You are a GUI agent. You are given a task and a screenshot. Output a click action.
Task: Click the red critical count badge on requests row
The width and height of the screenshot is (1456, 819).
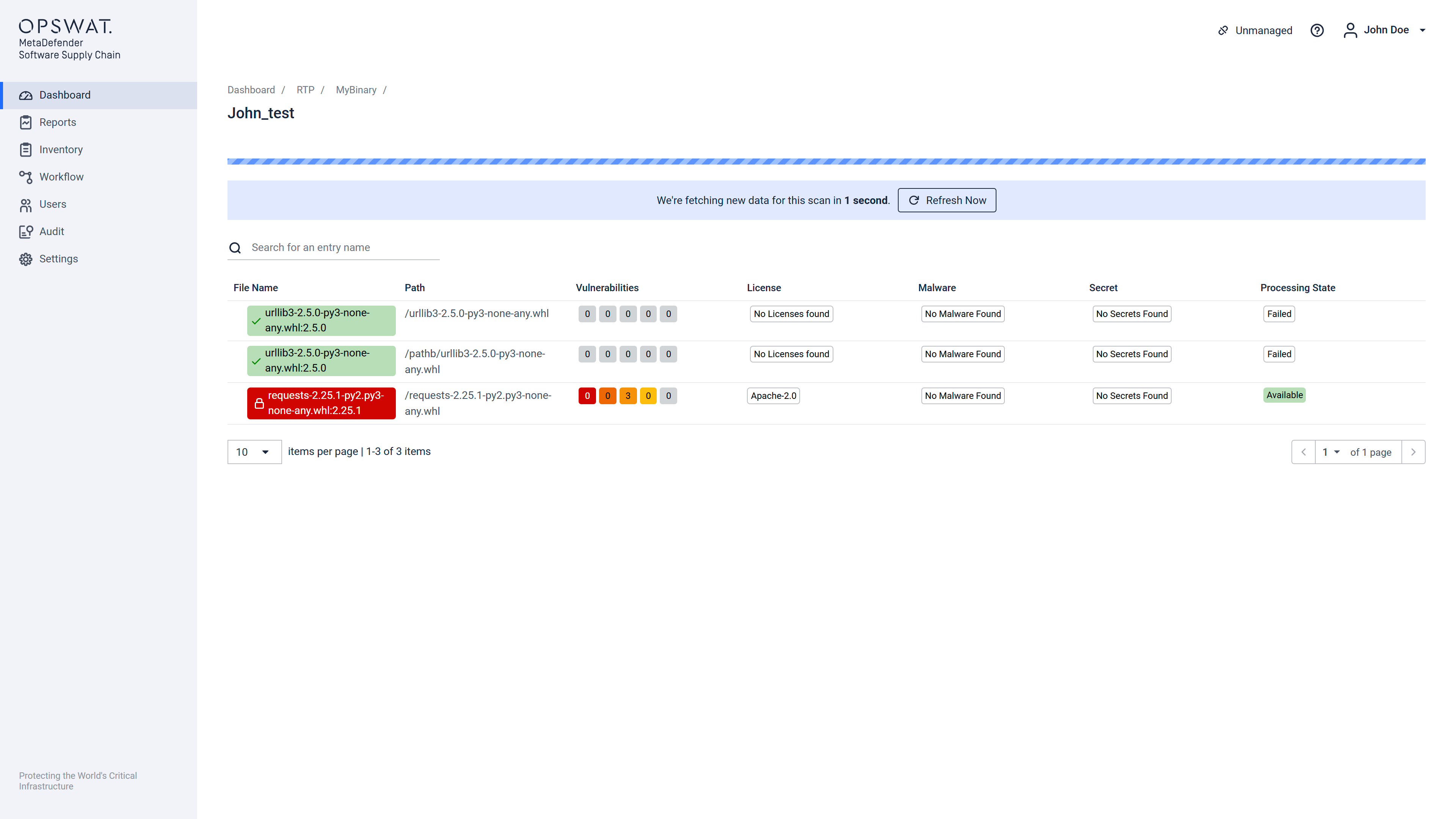[587, 396]
